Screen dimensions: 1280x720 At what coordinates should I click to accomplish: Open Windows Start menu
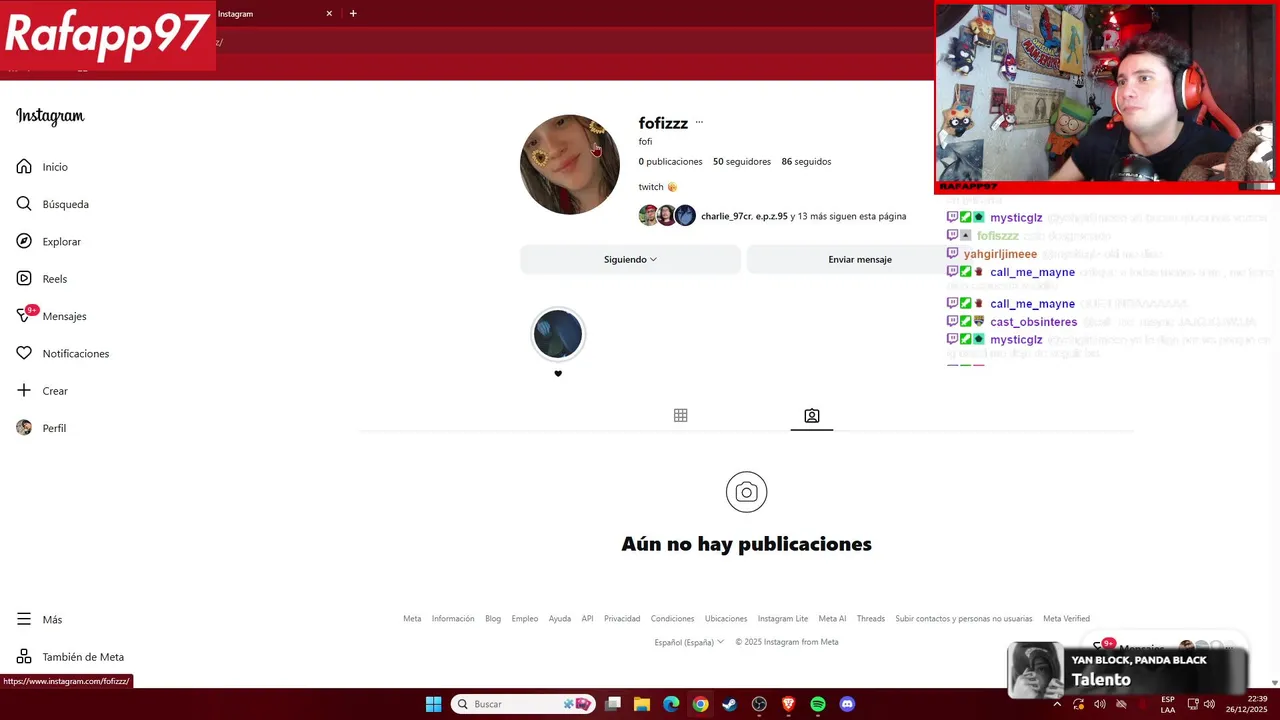[x=434, y=704]
